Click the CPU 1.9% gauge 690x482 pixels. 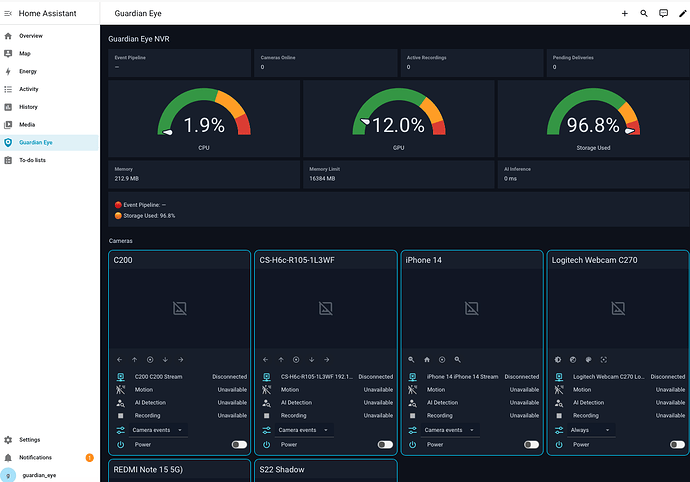(x=204, y=119)
